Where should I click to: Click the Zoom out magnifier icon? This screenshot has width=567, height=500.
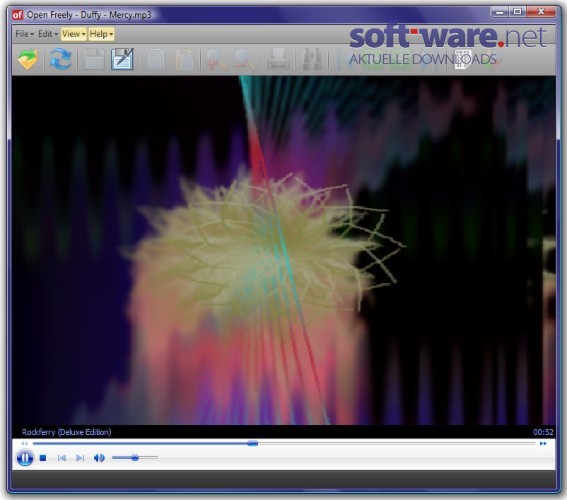click(244, 60)
